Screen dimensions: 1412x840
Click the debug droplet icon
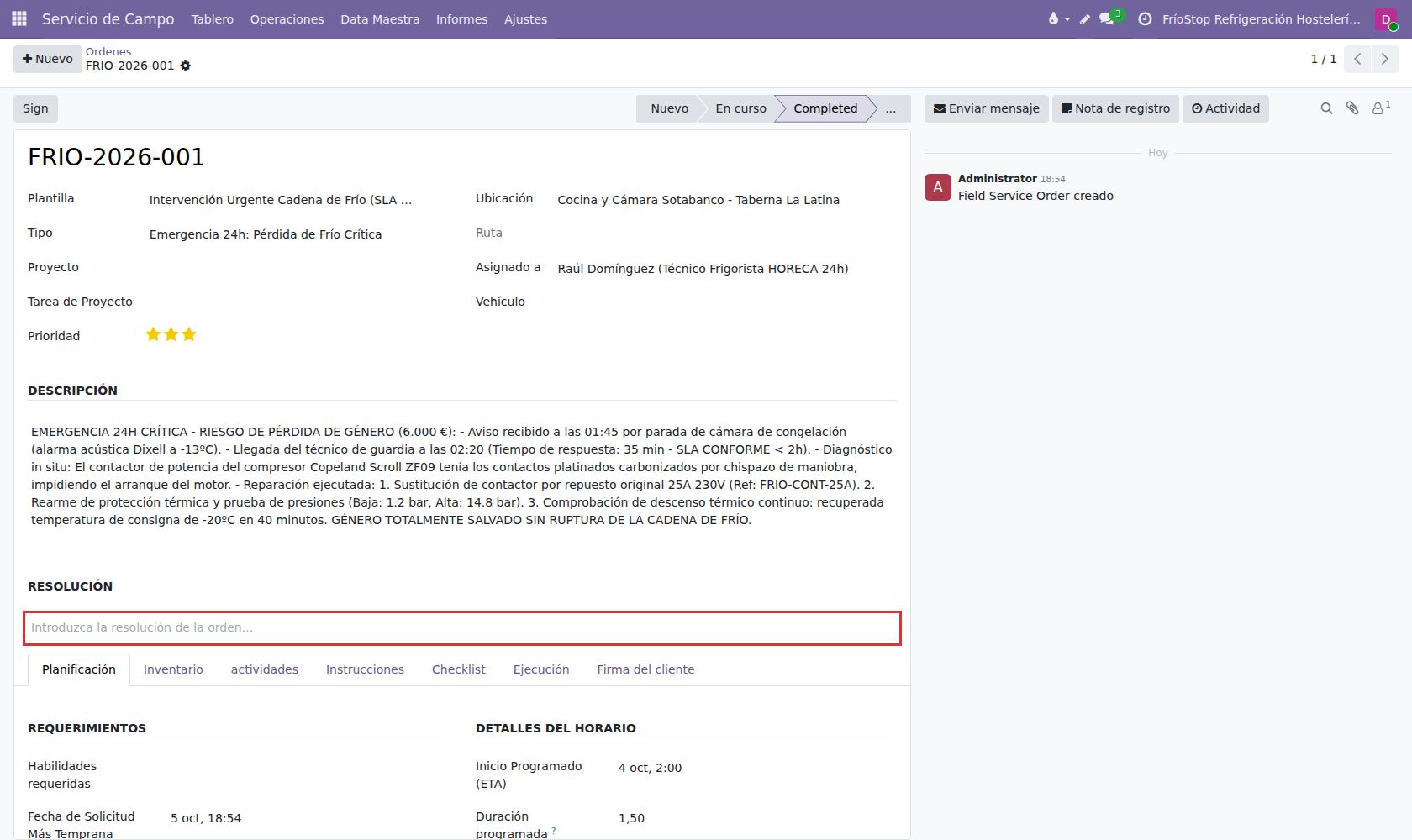pos(1058,18)
